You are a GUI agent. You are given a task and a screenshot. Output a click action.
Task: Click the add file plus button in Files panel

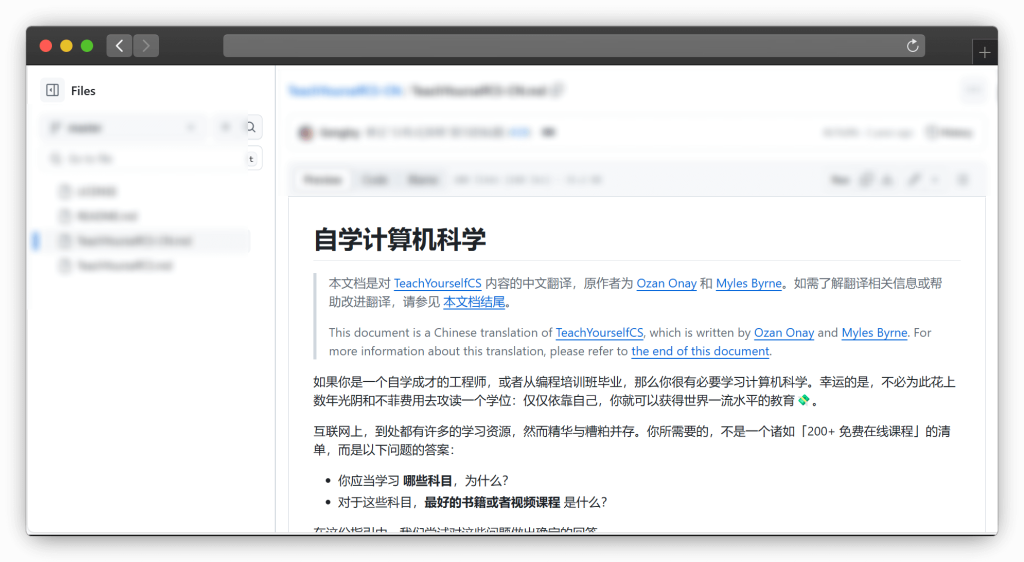coord(225,127)
